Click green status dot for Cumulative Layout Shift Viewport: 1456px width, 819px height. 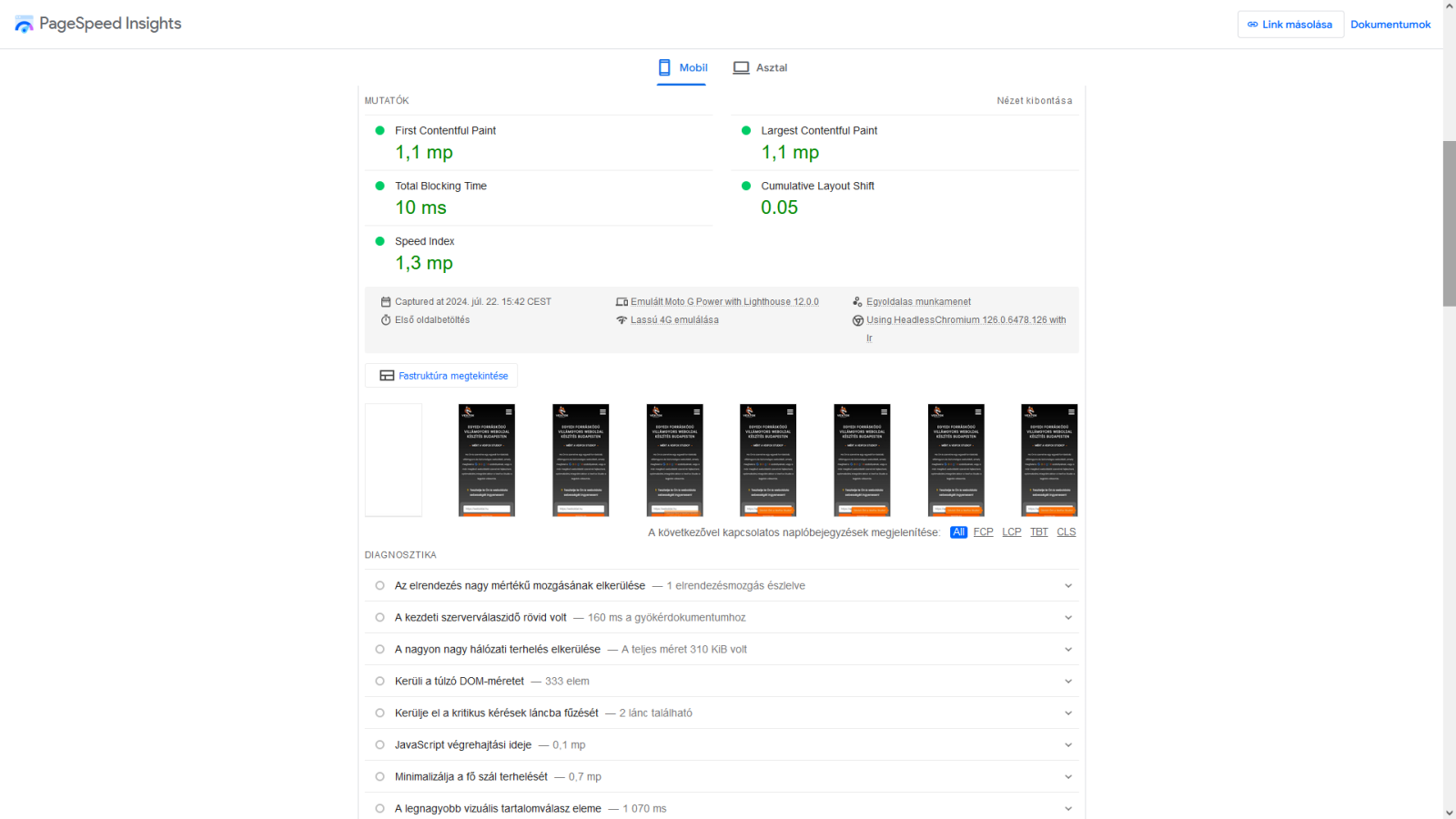point(746,187)
